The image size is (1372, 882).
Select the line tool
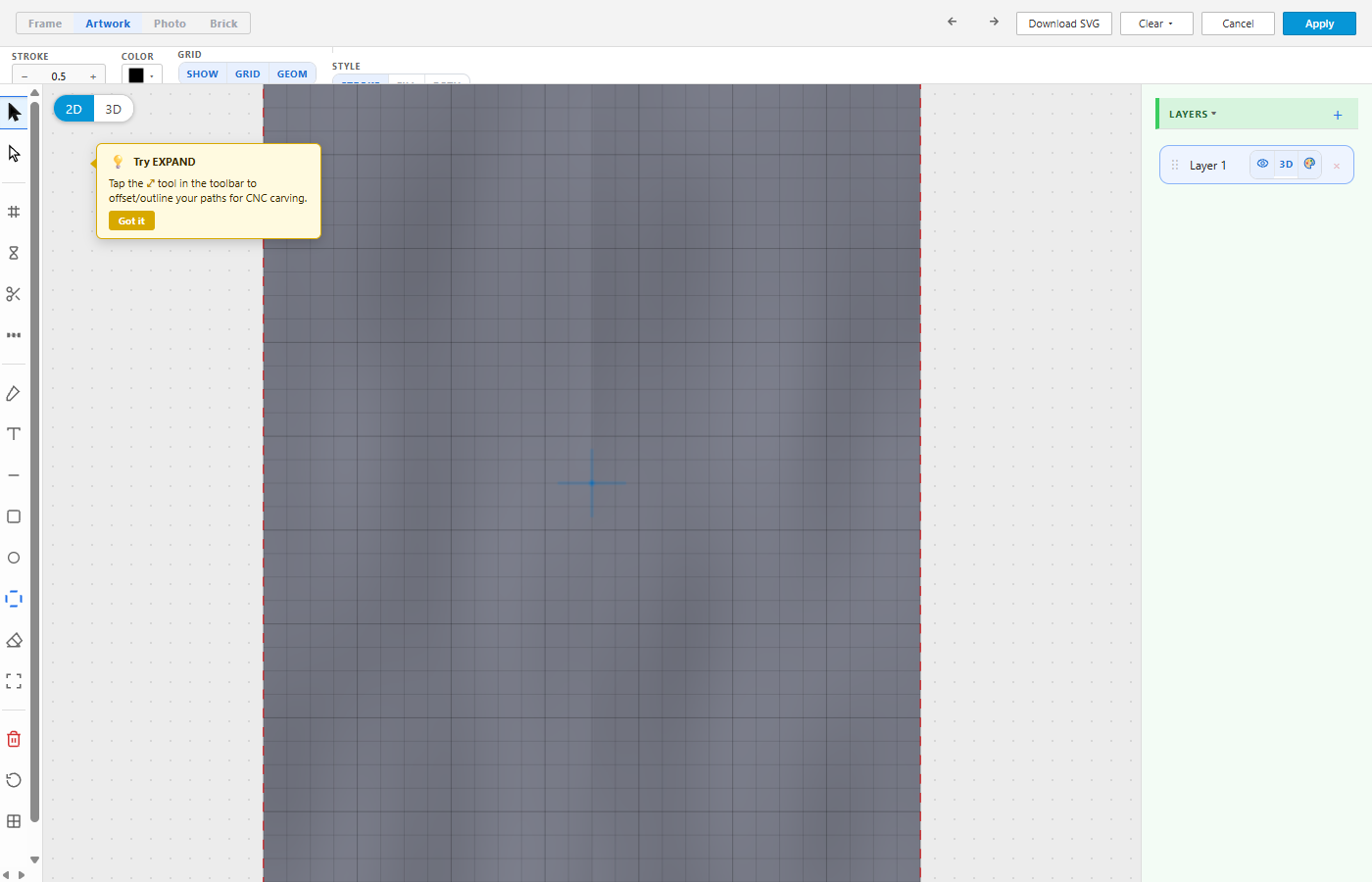tap(14, 475)
